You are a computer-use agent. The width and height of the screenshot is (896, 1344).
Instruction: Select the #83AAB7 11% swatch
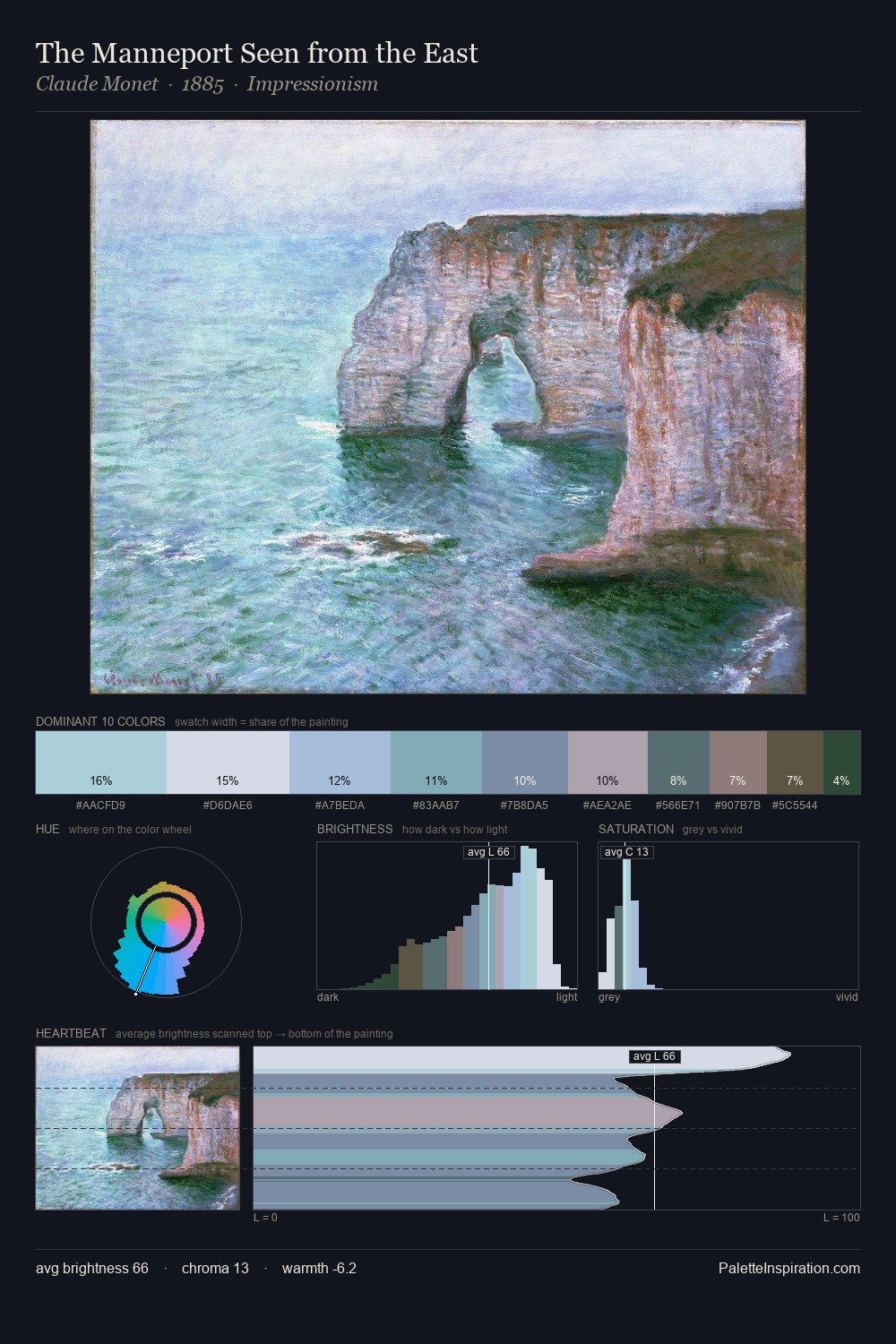436,762
